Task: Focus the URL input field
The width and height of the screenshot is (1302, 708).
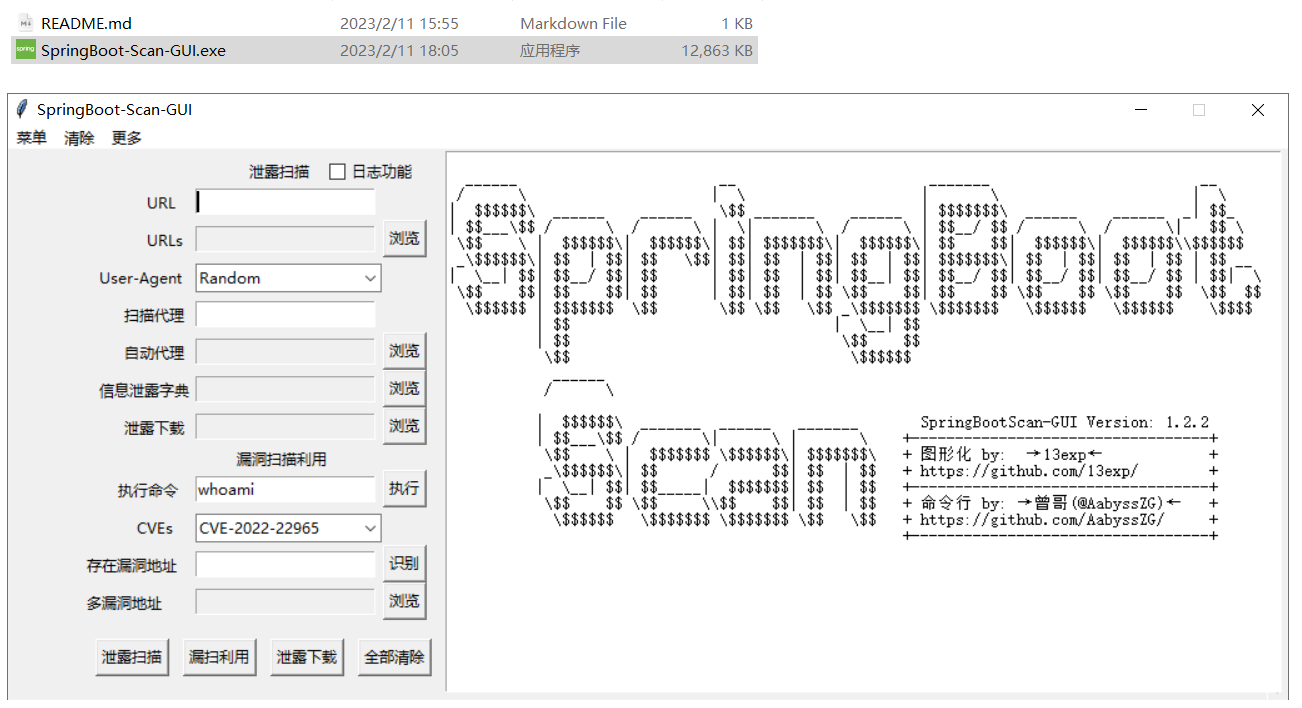Action: coord(285,202)
